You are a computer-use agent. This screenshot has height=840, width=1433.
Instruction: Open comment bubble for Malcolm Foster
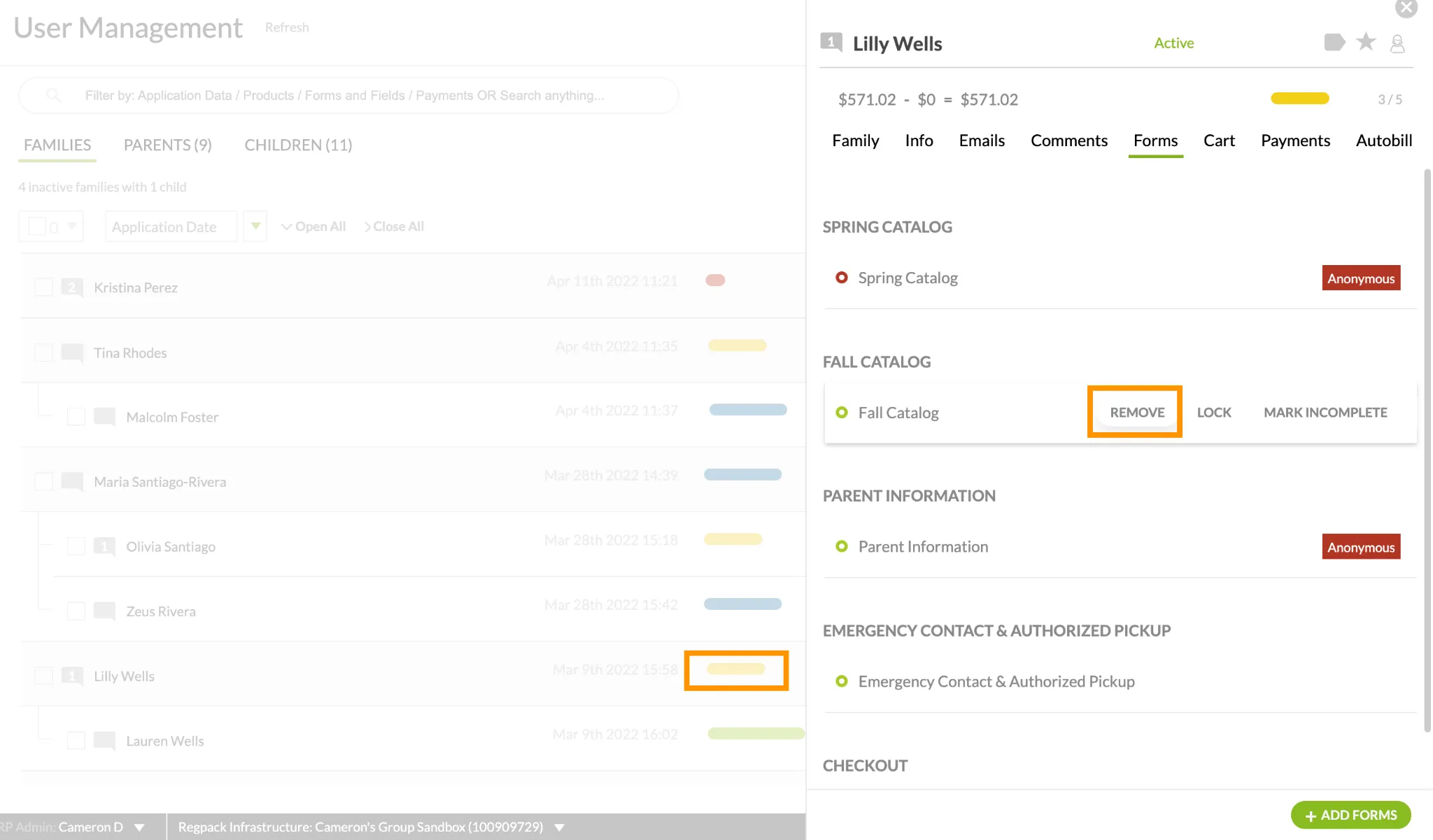(x=104, y=417)
